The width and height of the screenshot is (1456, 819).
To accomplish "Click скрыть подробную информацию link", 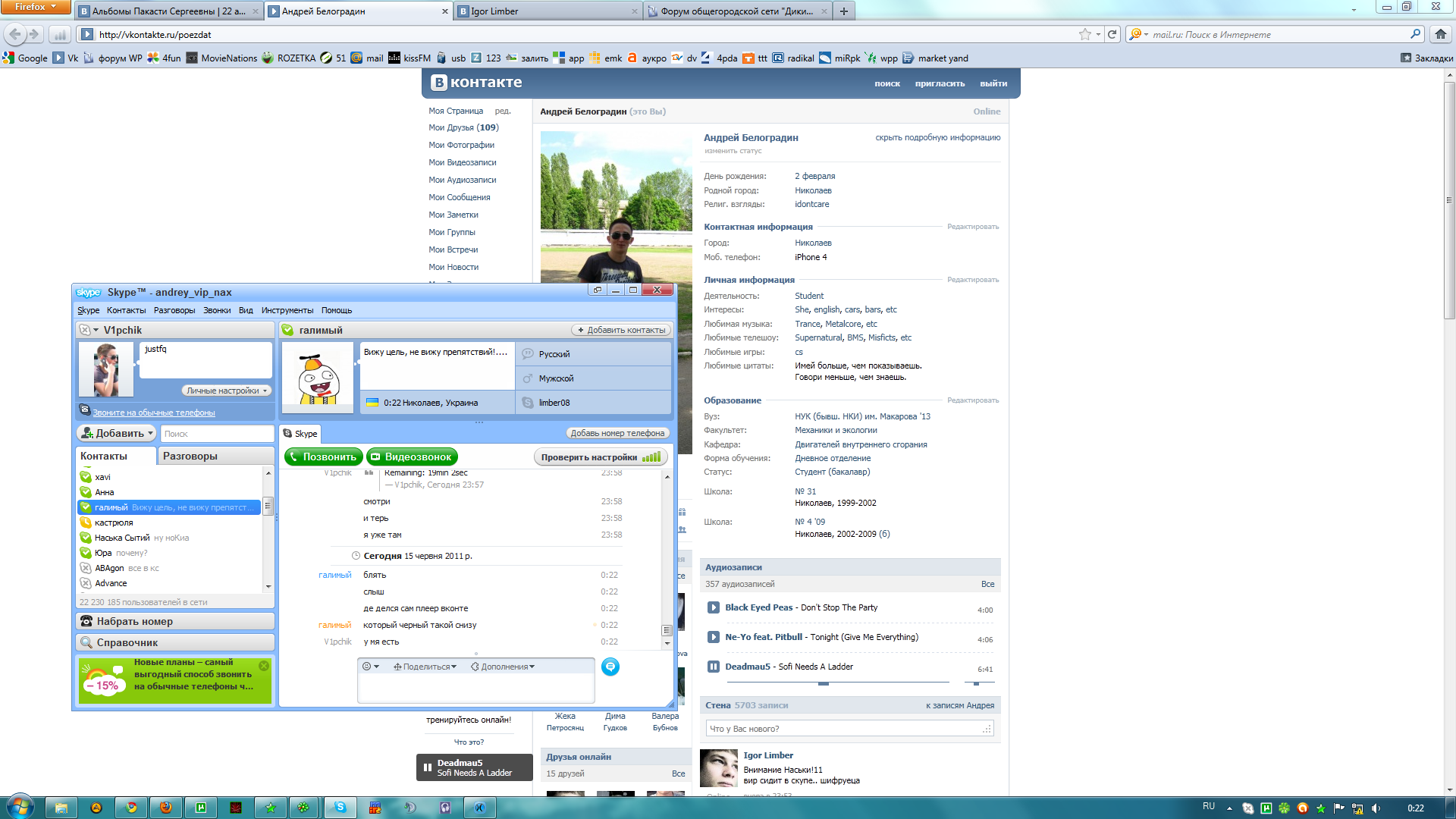I will (x=938, y=137).
